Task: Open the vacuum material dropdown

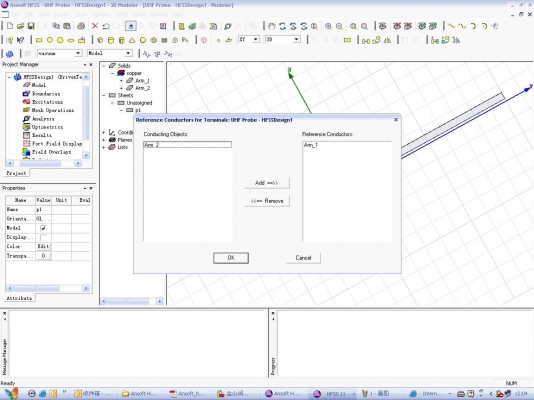Action: tap(78, 53)
